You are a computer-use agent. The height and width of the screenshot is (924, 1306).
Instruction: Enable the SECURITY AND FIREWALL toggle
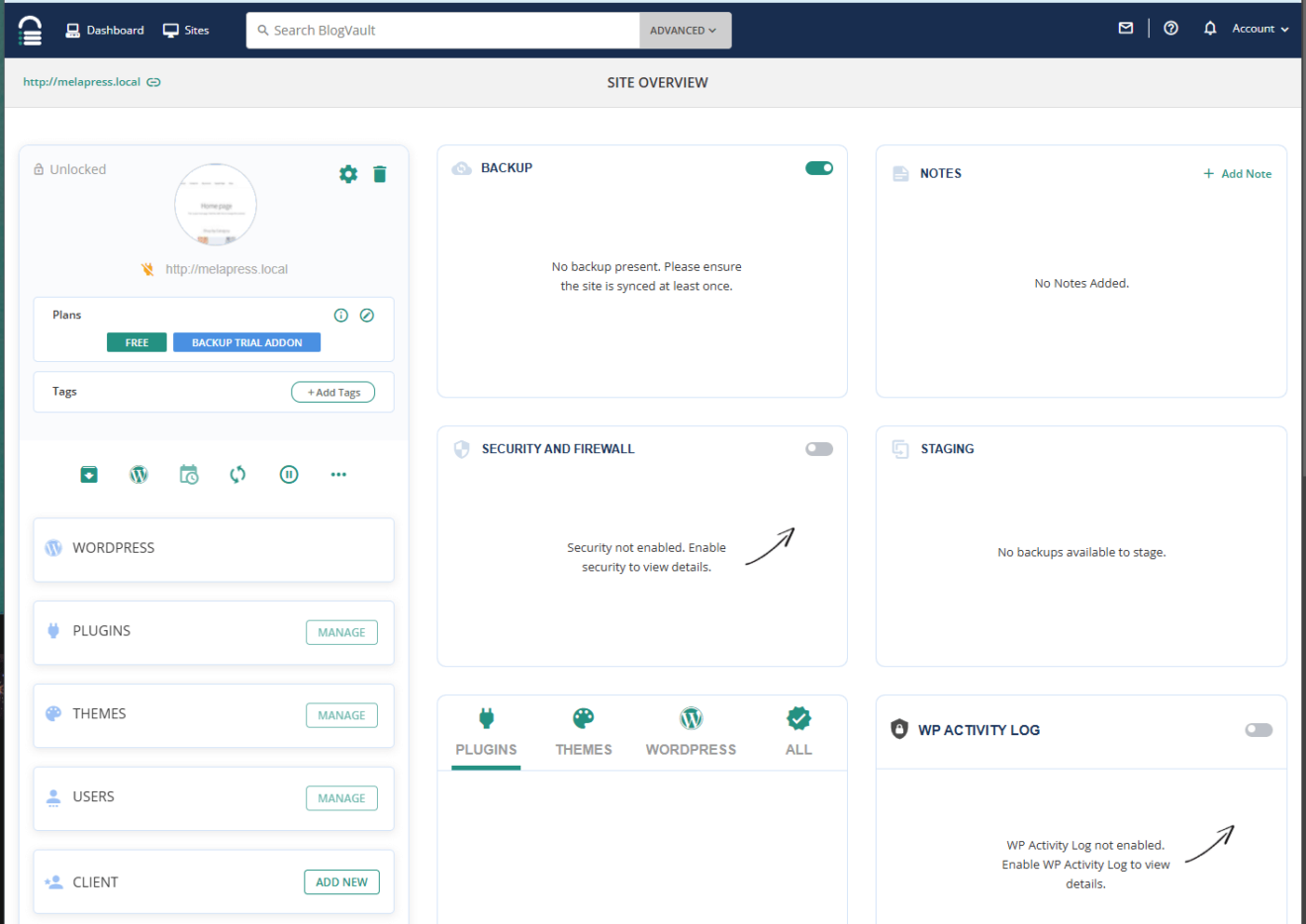pos(819,449)
